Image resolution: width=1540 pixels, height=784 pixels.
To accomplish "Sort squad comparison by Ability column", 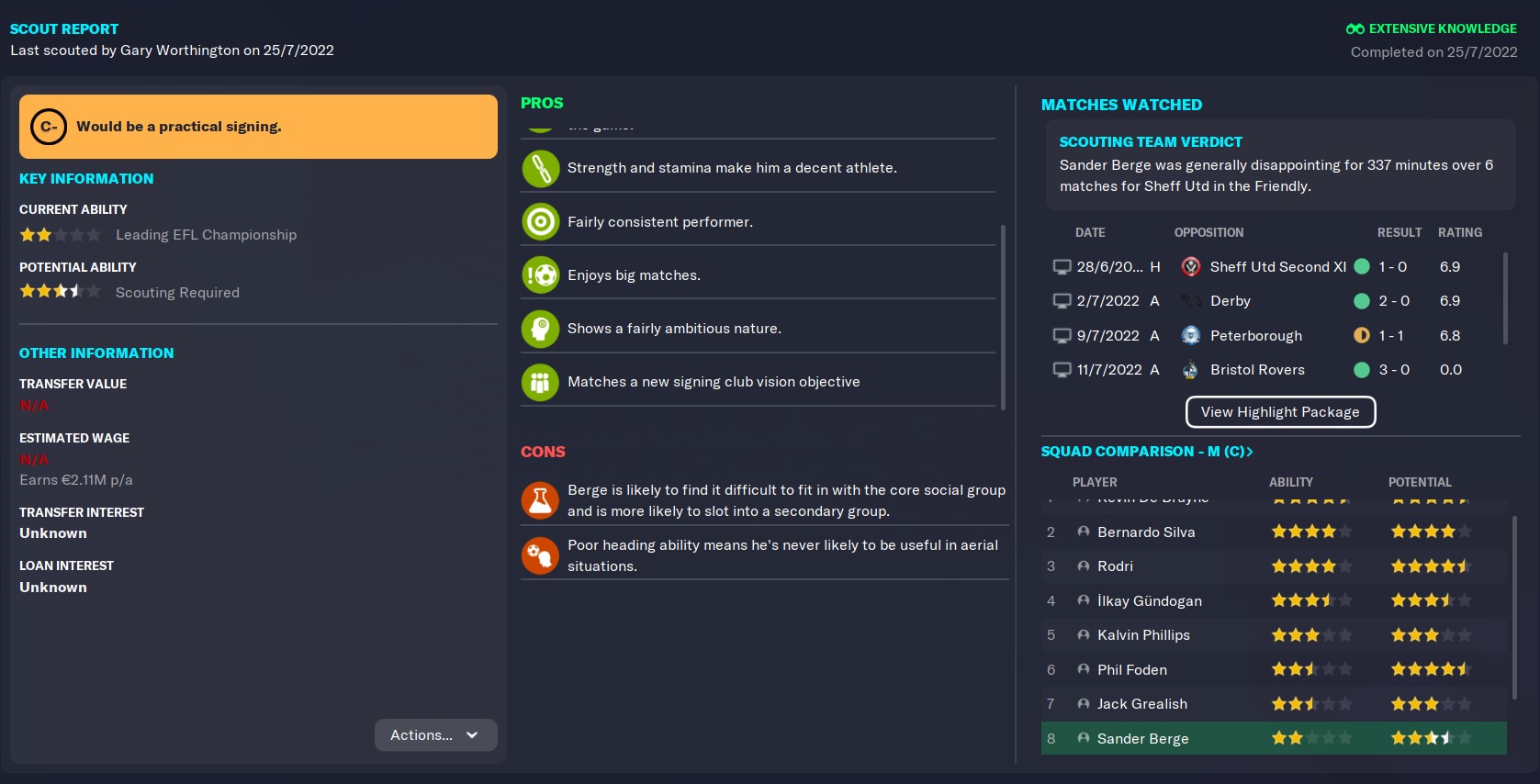I will pyautogui.click(x=1291, y=483).
